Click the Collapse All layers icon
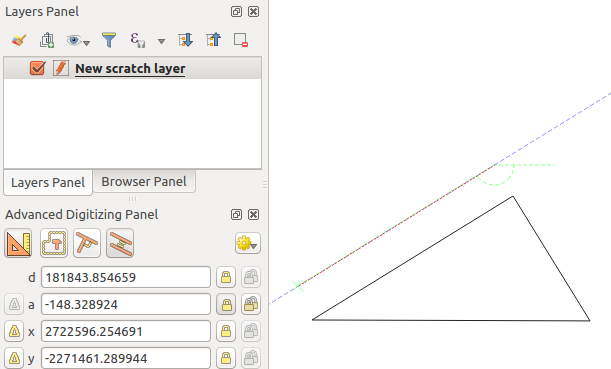 214,40
